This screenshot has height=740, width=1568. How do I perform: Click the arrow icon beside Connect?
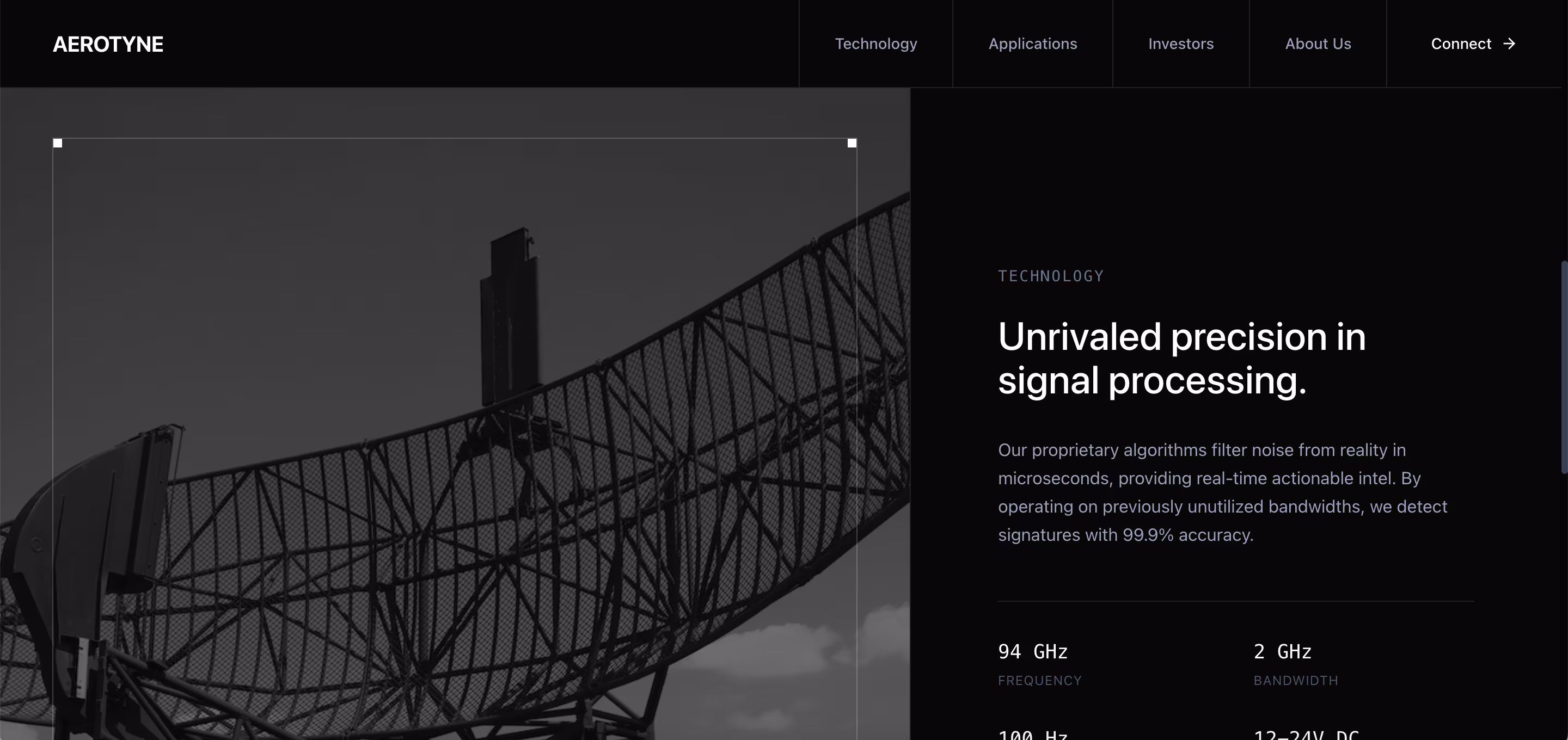[1509, 44]
